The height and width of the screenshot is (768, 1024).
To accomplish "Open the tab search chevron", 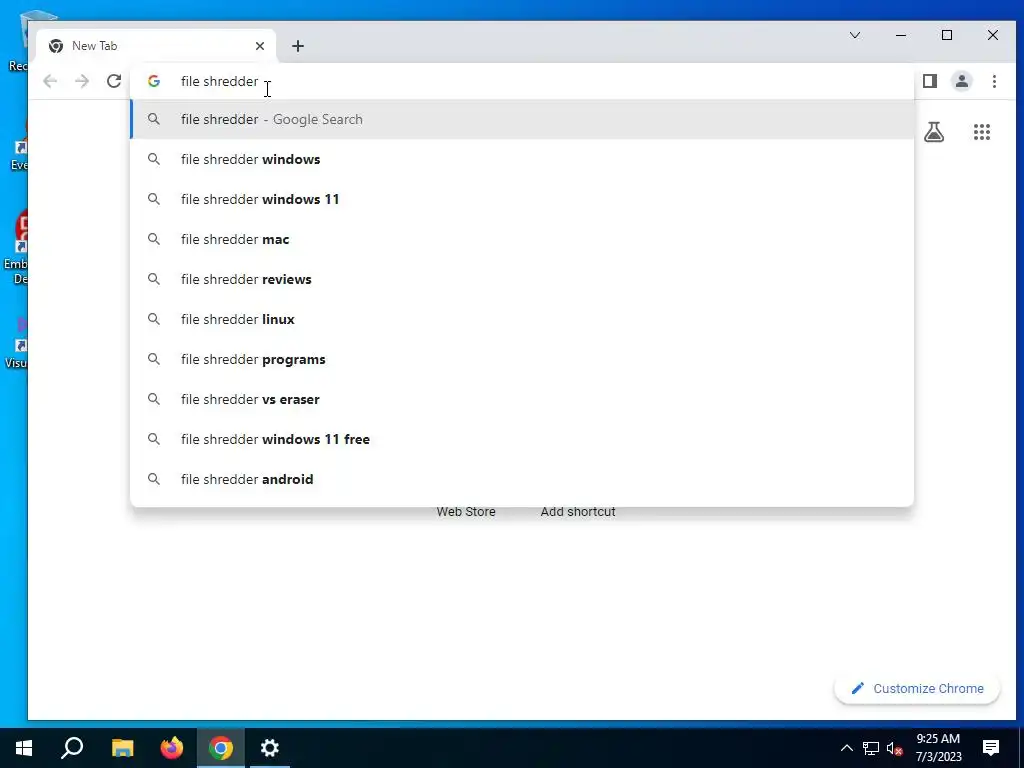I will [854, 35].
